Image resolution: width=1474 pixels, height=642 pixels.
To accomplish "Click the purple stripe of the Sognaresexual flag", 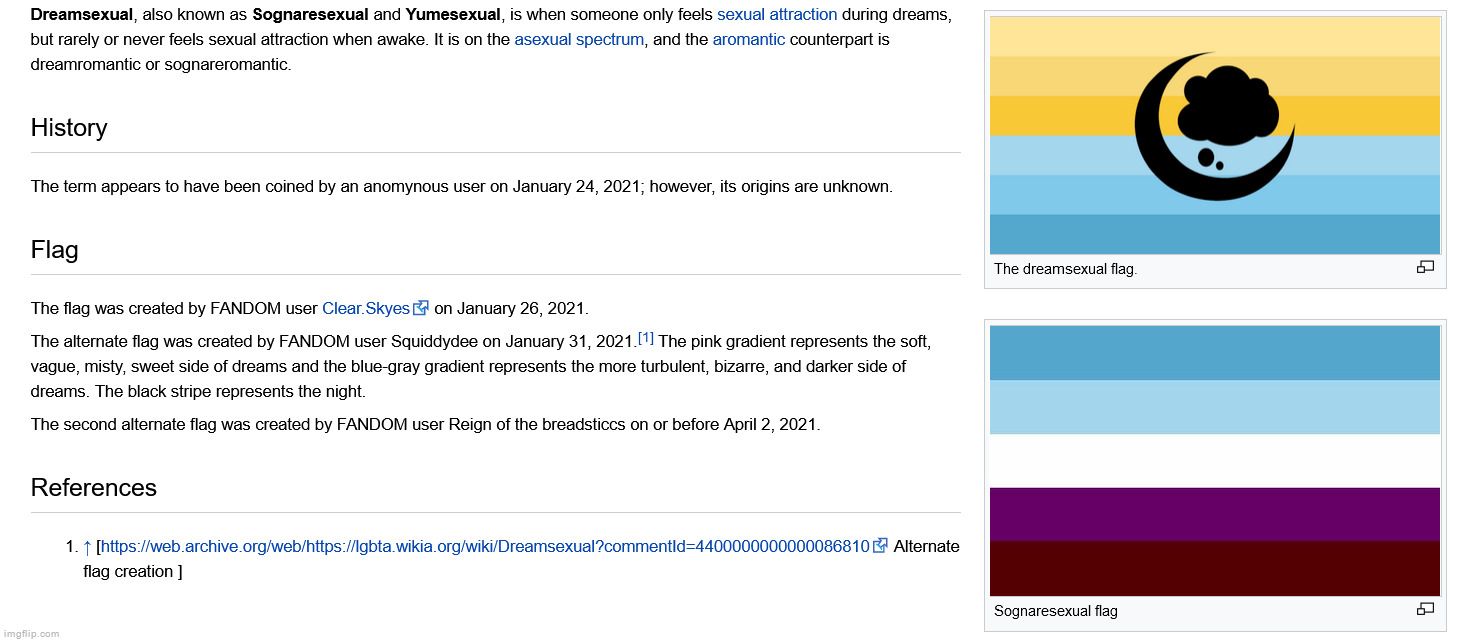I will 1214,514.
